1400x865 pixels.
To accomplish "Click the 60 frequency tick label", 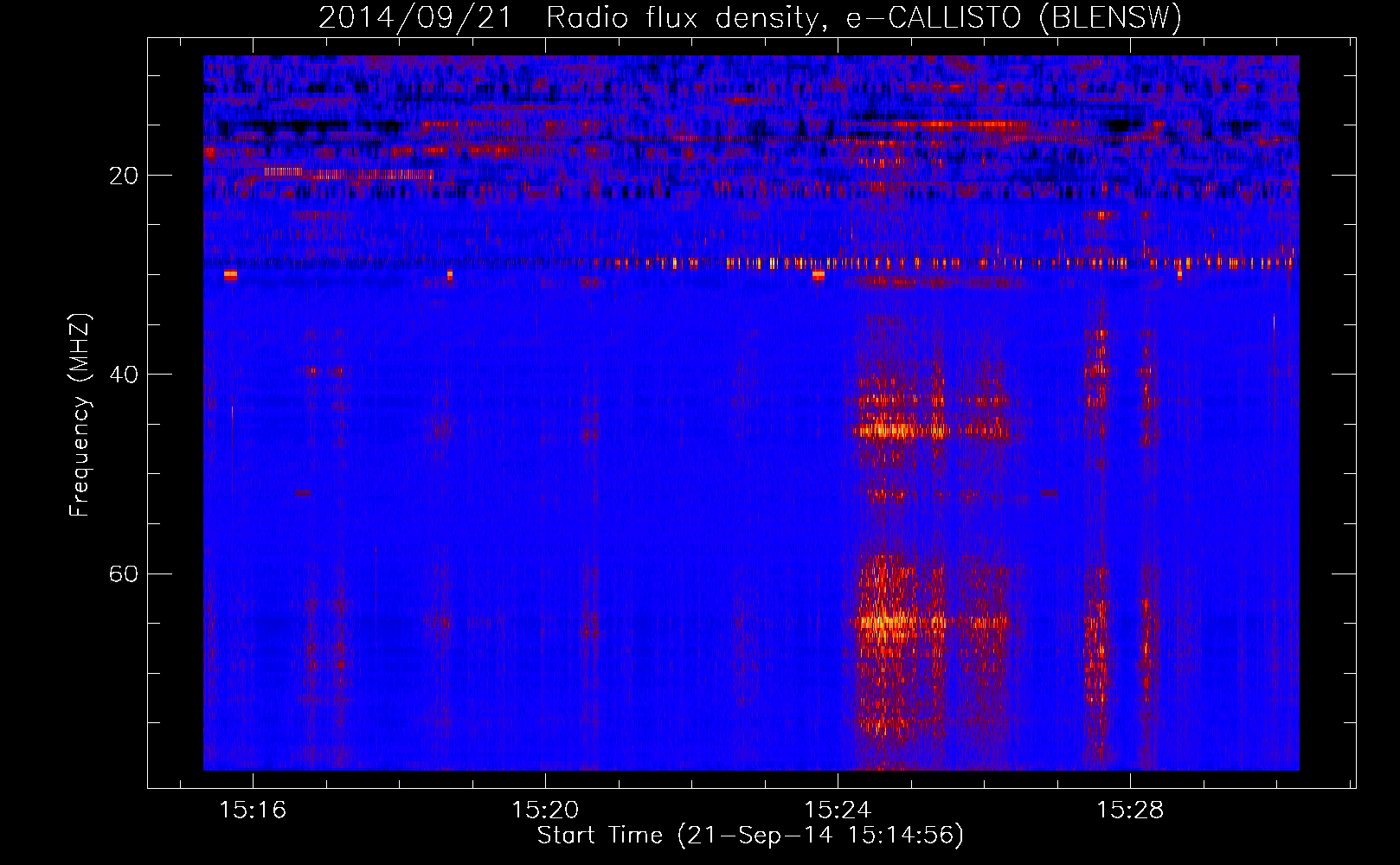I will coord(124,574).
